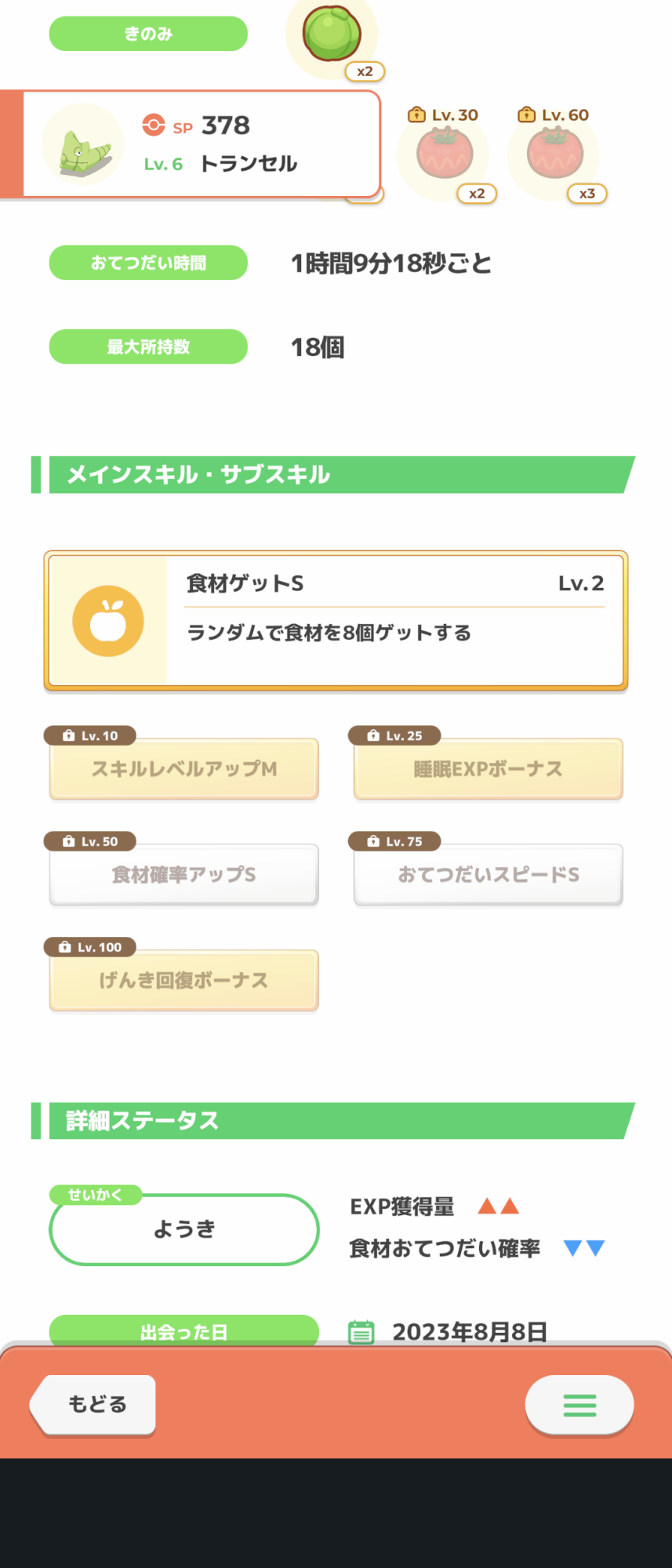Screen dimensions: 672x1568
Task: Tap the calendar icon beside the date
Action: (x=361, y=1331)
